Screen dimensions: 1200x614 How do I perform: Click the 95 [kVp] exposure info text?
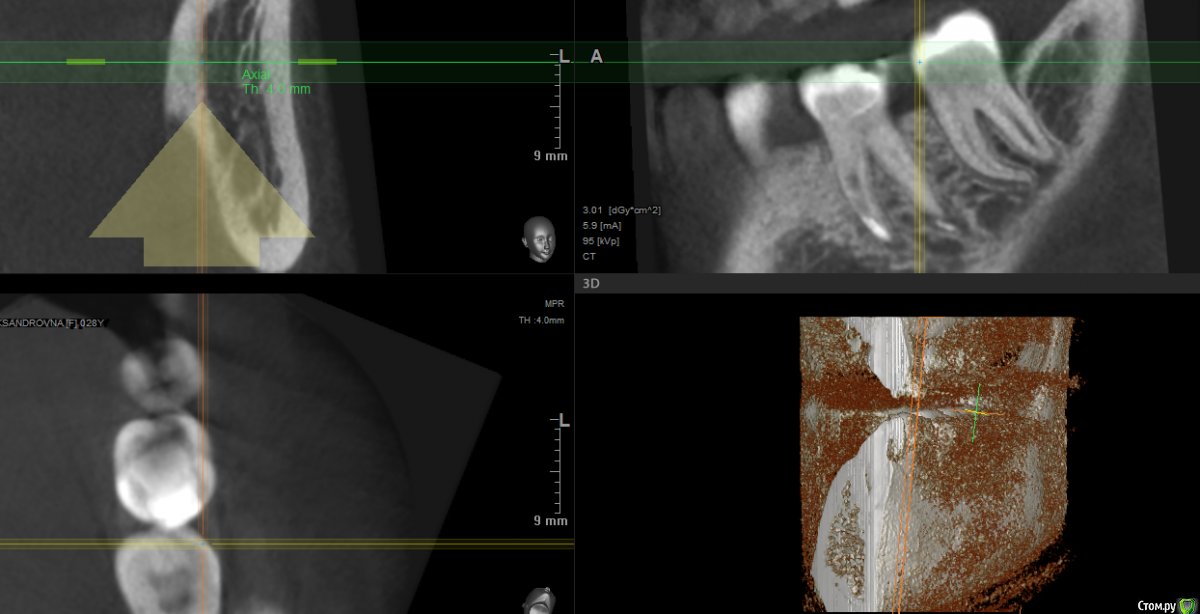tap(603, 241)
